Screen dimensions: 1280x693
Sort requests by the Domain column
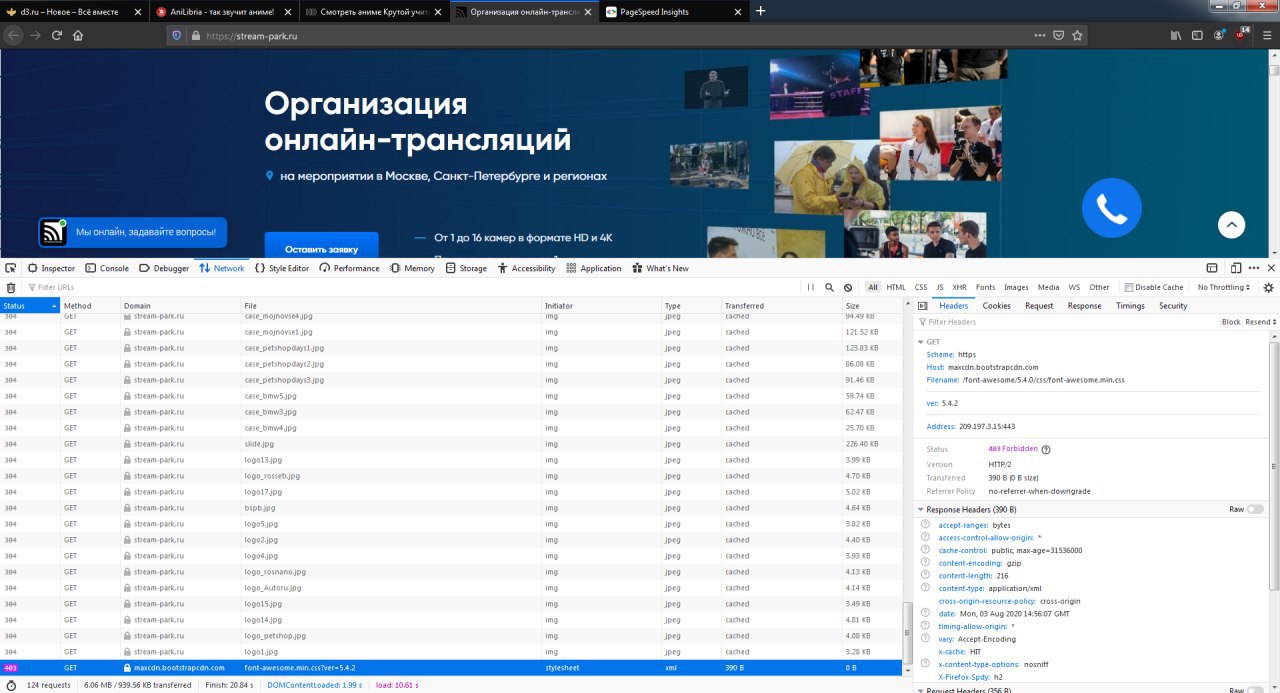[180, 306]
